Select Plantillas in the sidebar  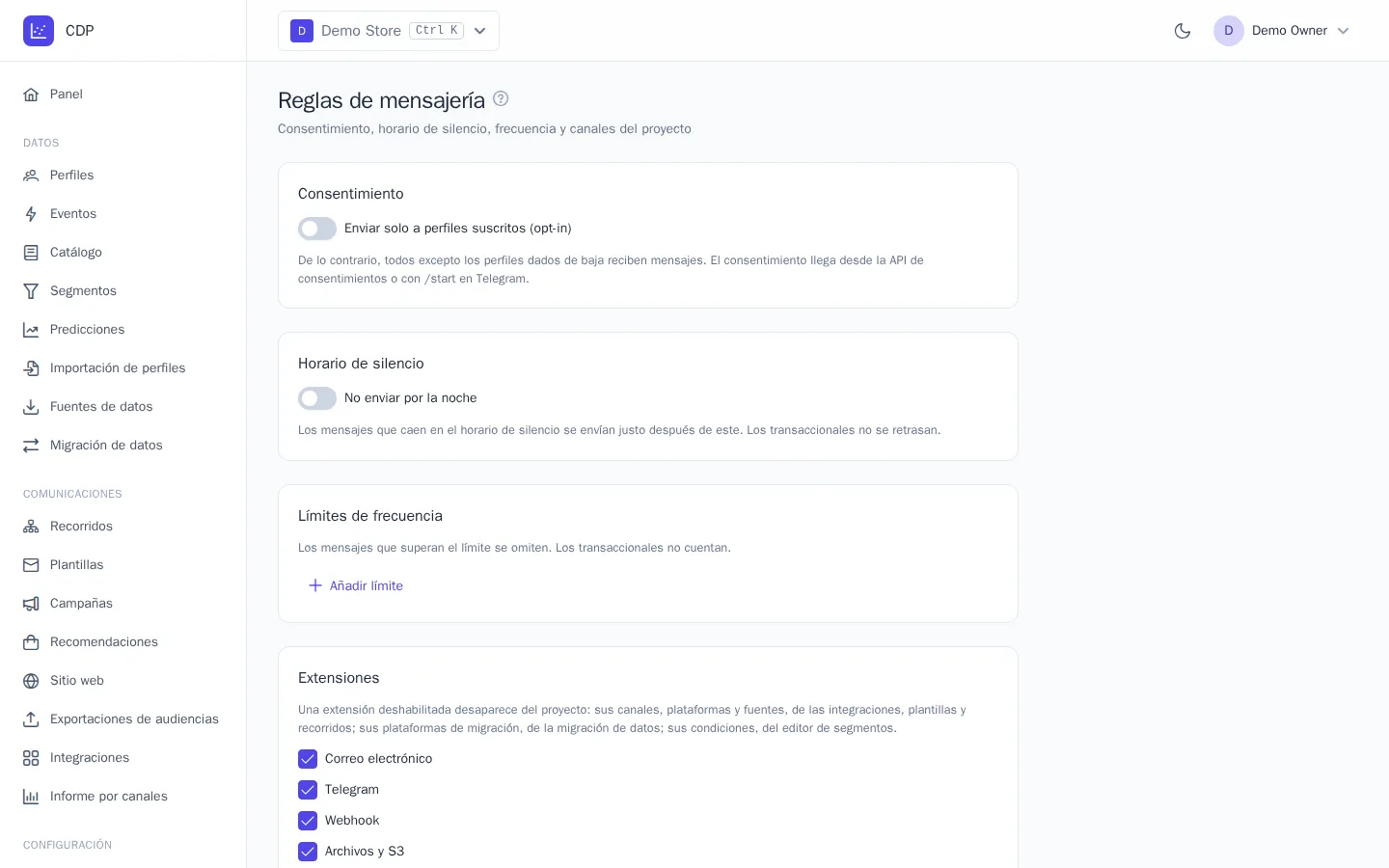tap(123, 565)
